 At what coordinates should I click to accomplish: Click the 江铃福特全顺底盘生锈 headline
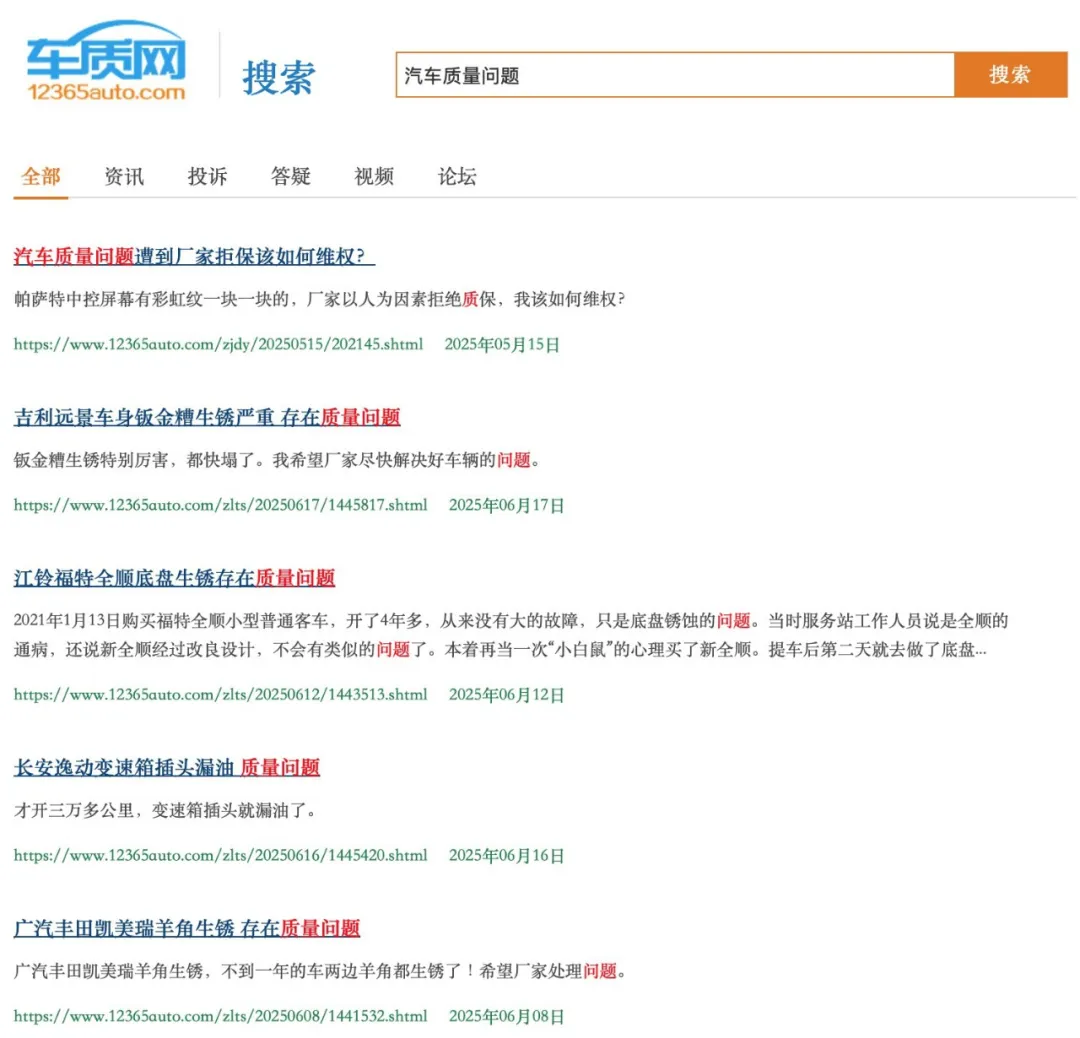coord(173,579)
